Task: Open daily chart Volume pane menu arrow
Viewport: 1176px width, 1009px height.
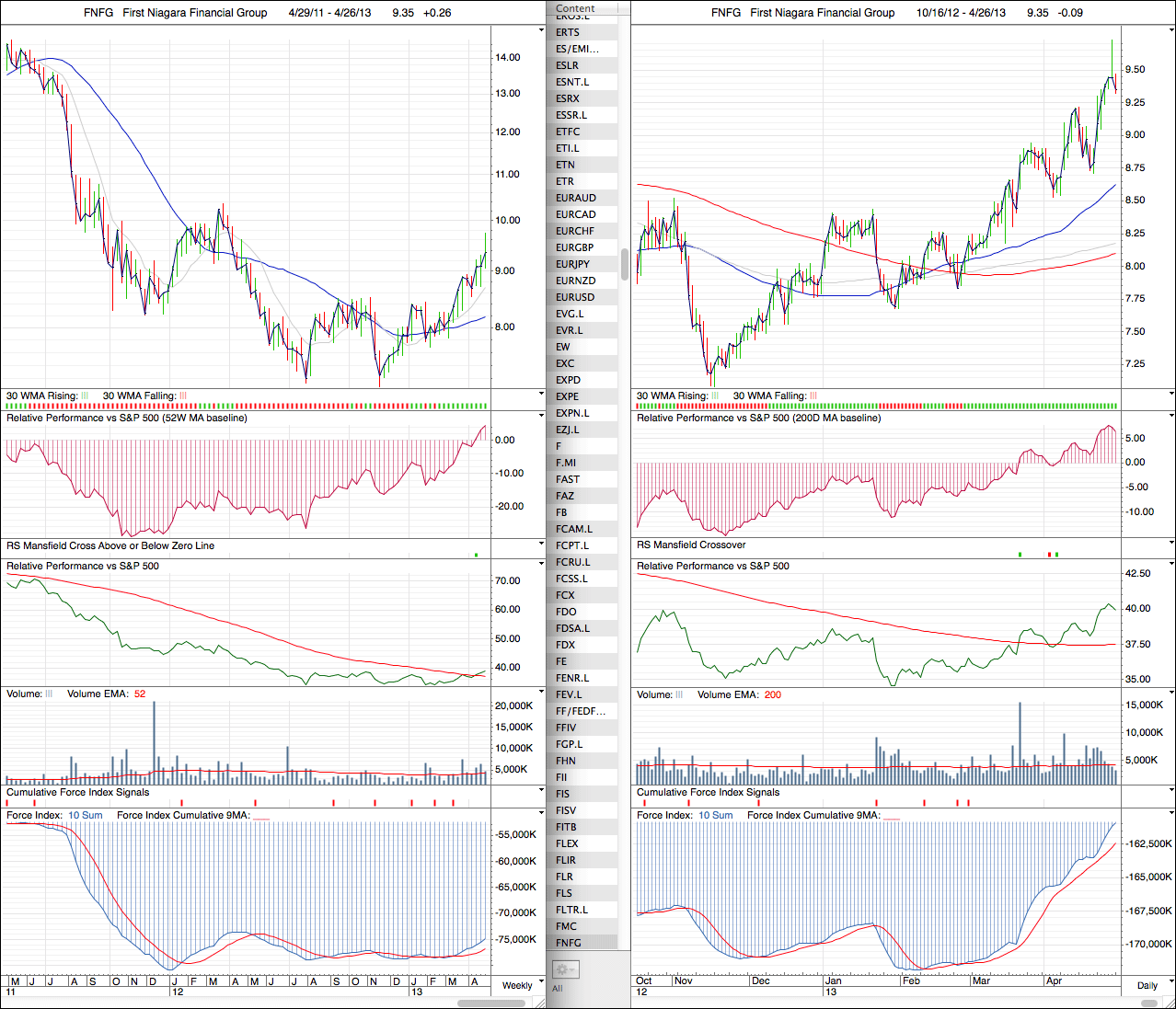Action: point(1171,694)
